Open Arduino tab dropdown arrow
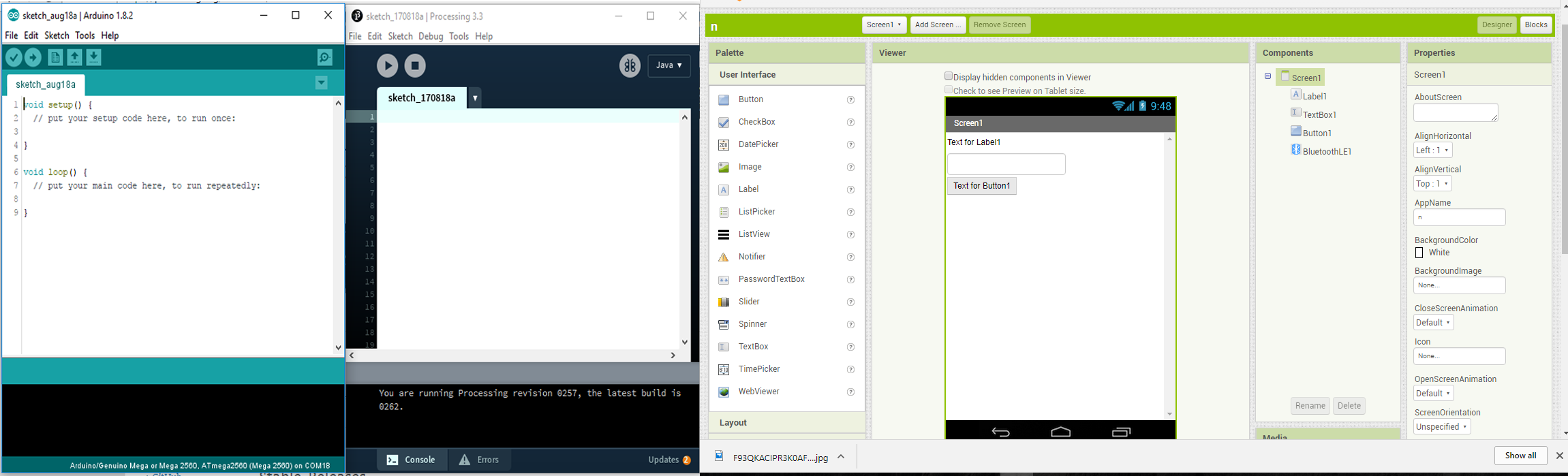Image resolution: width=1568 pixels, height=476 pixels. pyautogui.click(x=322, y=83)
